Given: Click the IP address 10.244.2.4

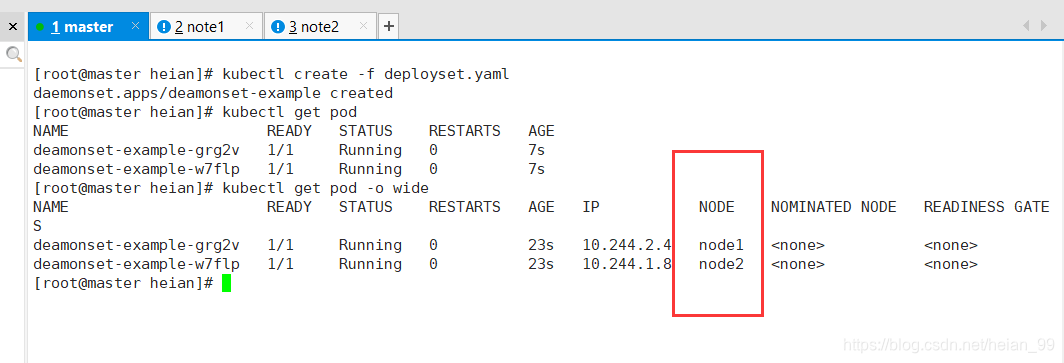Looking at the screenshot, I should [627, 245].
